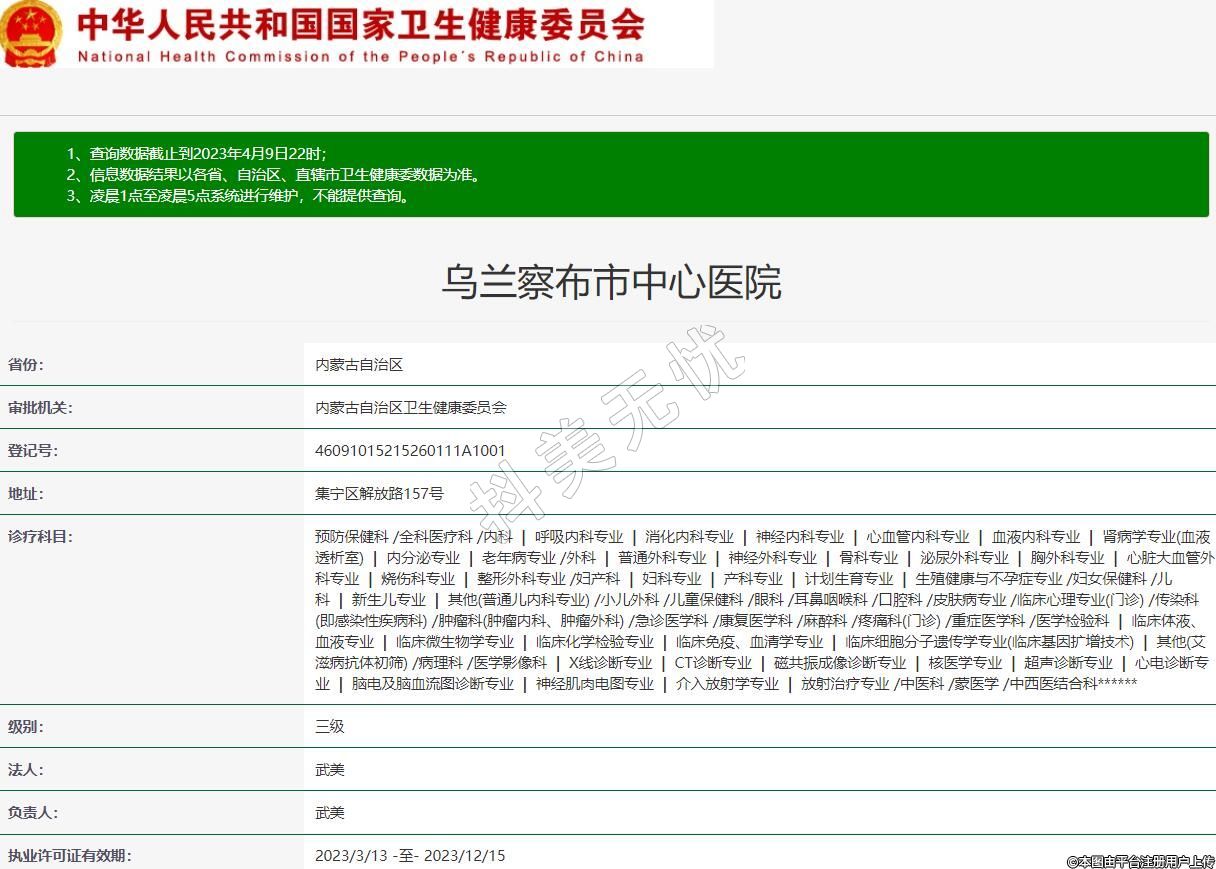Click the 武美 value in the 法人 row

(x=329, y=770)
